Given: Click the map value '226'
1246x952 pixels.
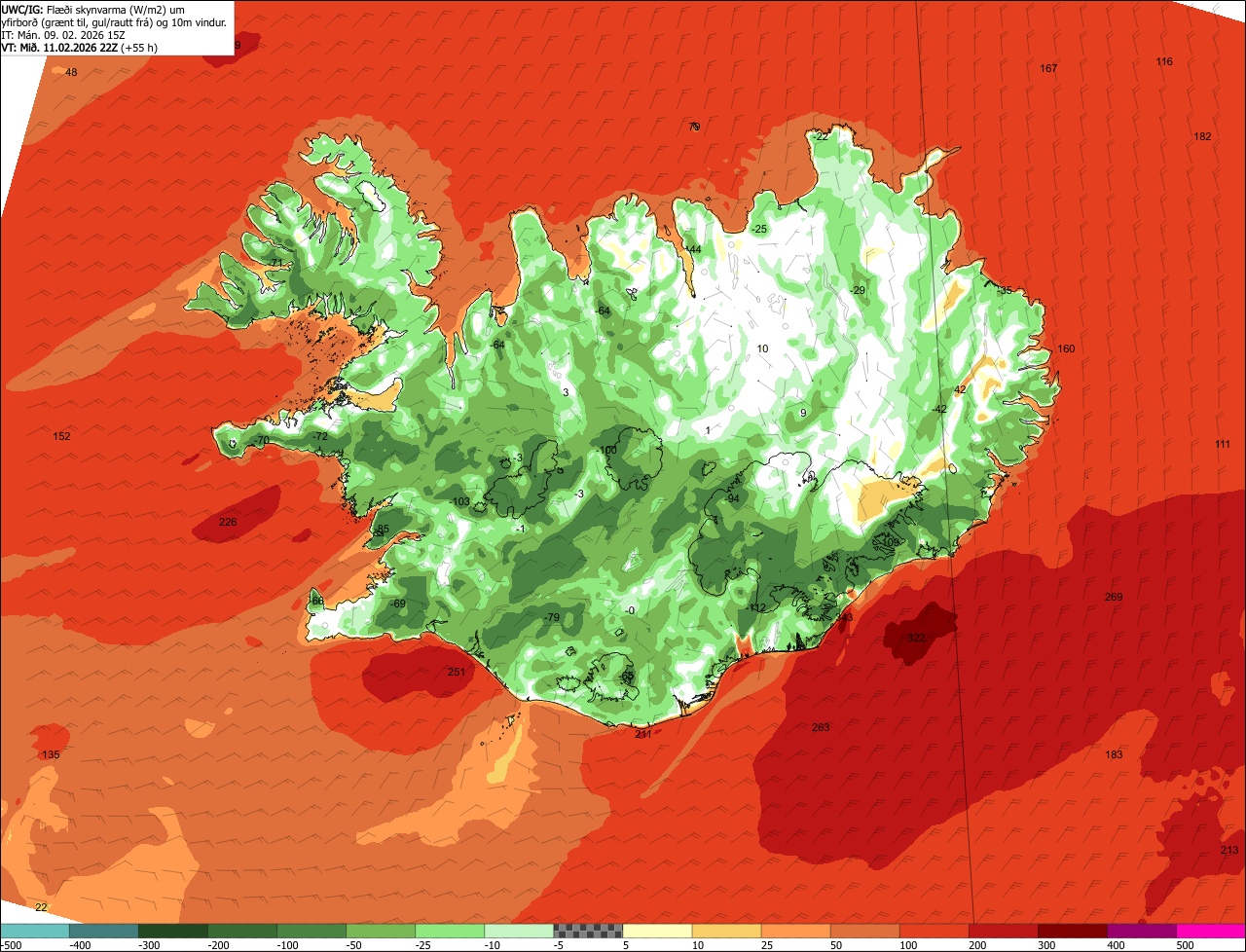Looking at the screenshot, I should tap(228, 523).
